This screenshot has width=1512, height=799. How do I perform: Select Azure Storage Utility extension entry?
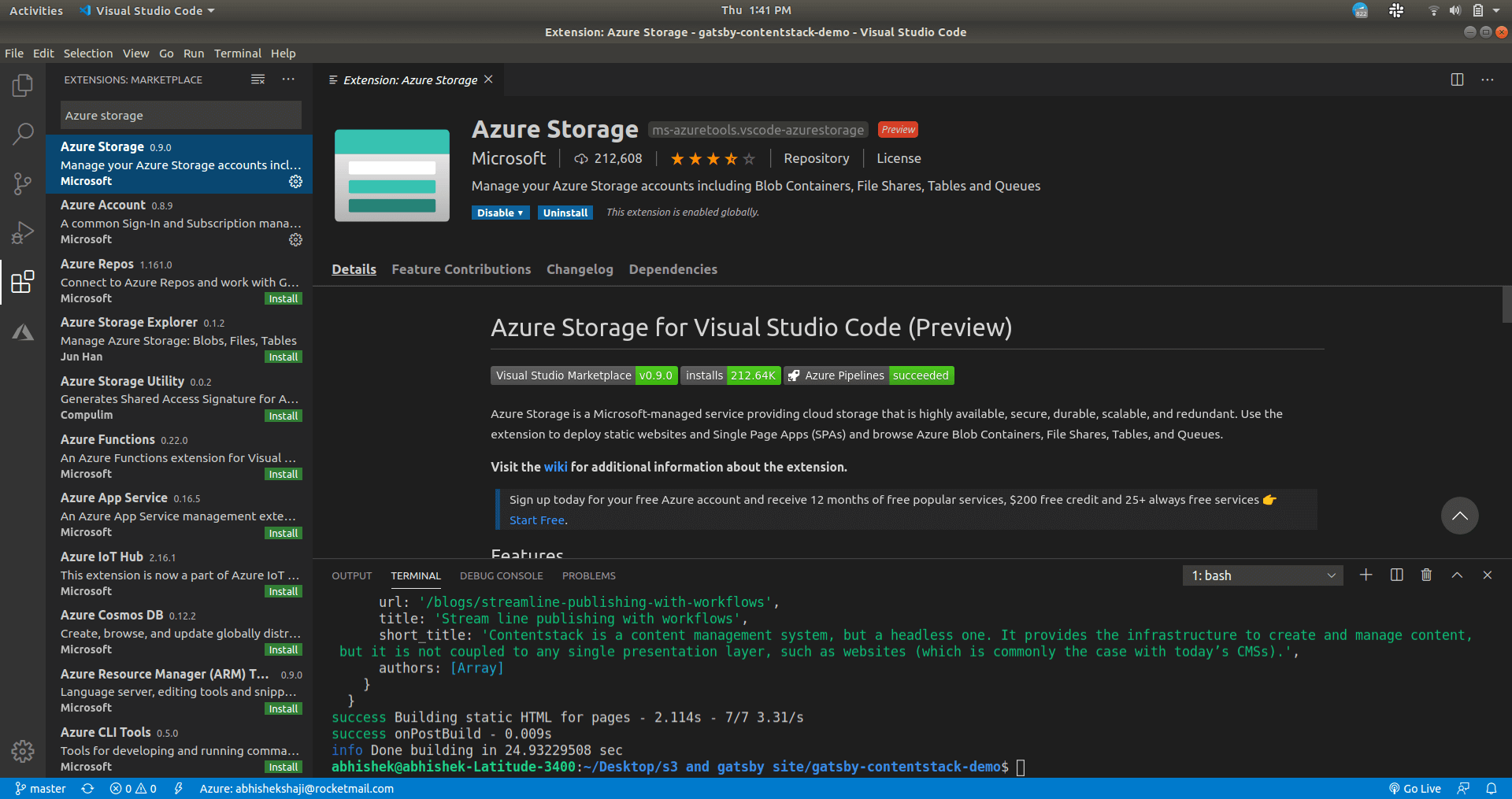(x=180, y=398)
